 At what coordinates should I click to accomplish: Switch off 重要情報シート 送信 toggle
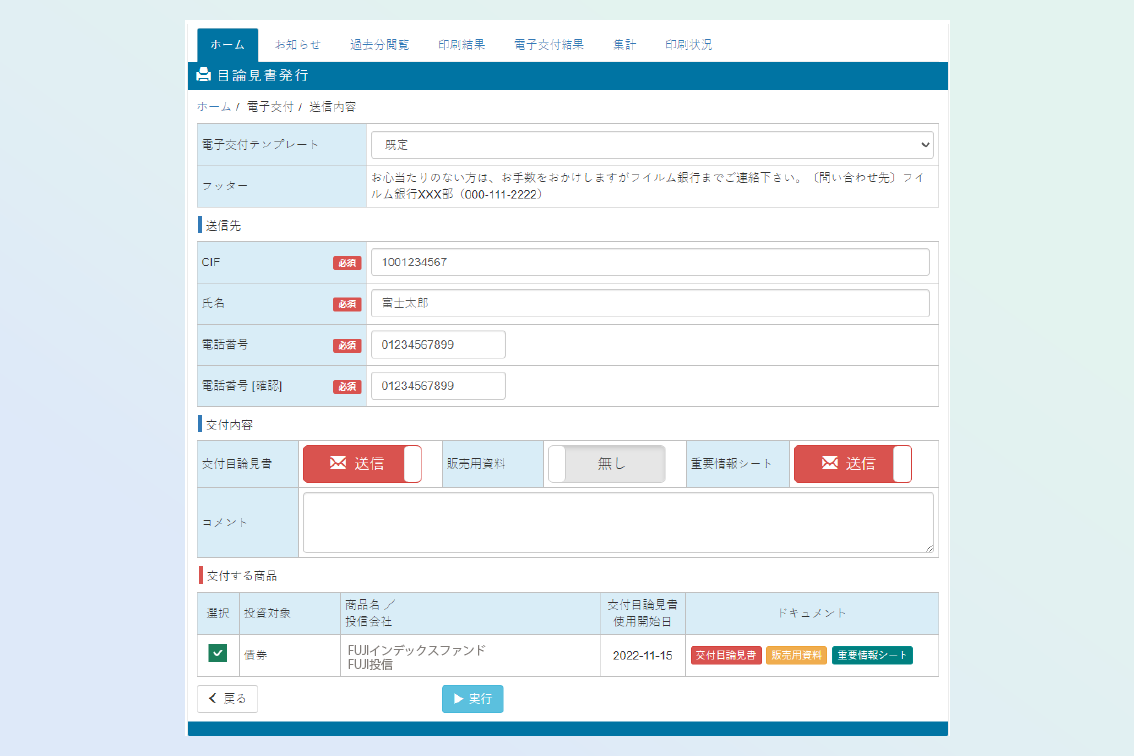point(853,464)
